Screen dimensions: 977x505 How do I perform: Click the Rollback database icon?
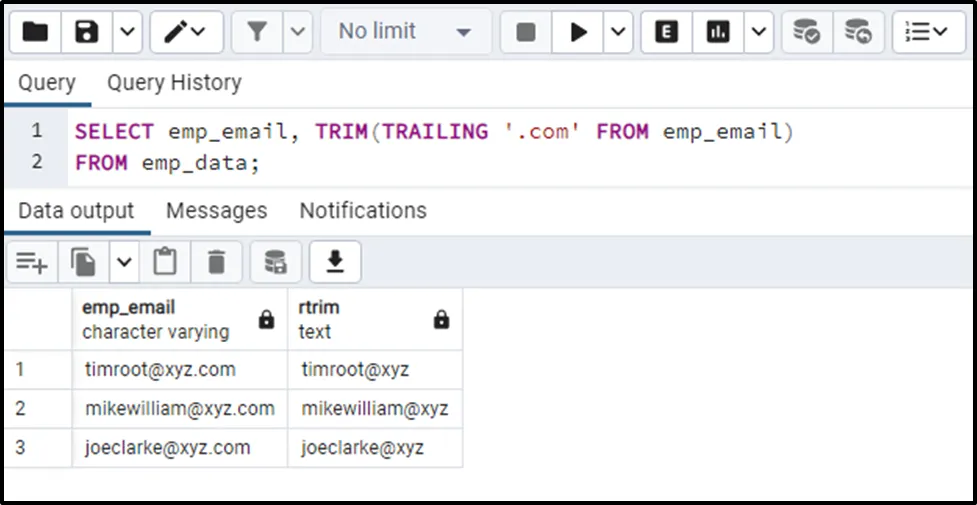point(857,32)
